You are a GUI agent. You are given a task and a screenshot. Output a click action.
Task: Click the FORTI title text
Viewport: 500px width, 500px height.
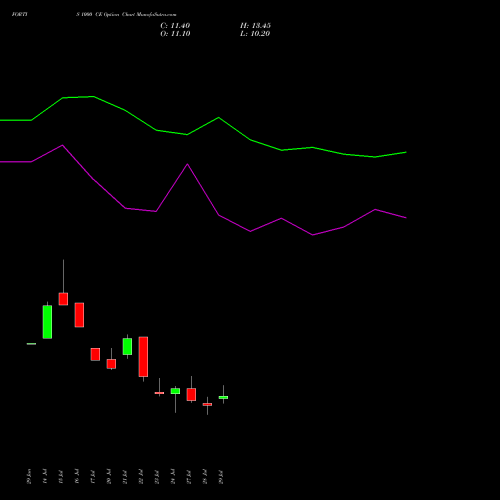(20, 14)
